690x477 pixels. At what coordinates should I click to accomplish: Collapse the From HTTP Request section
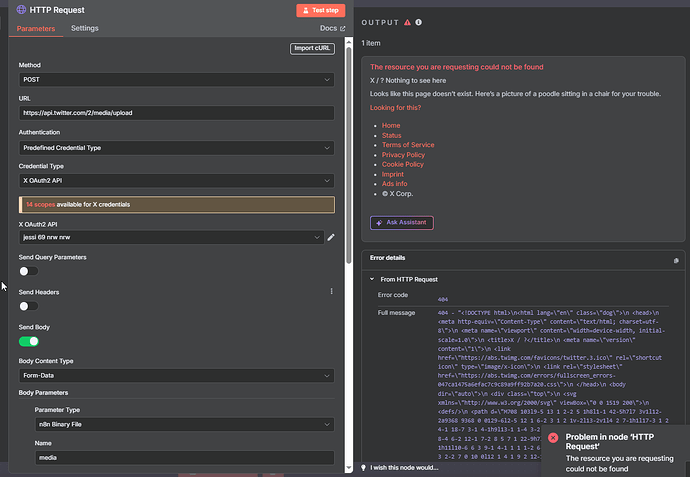click(372, 279)
